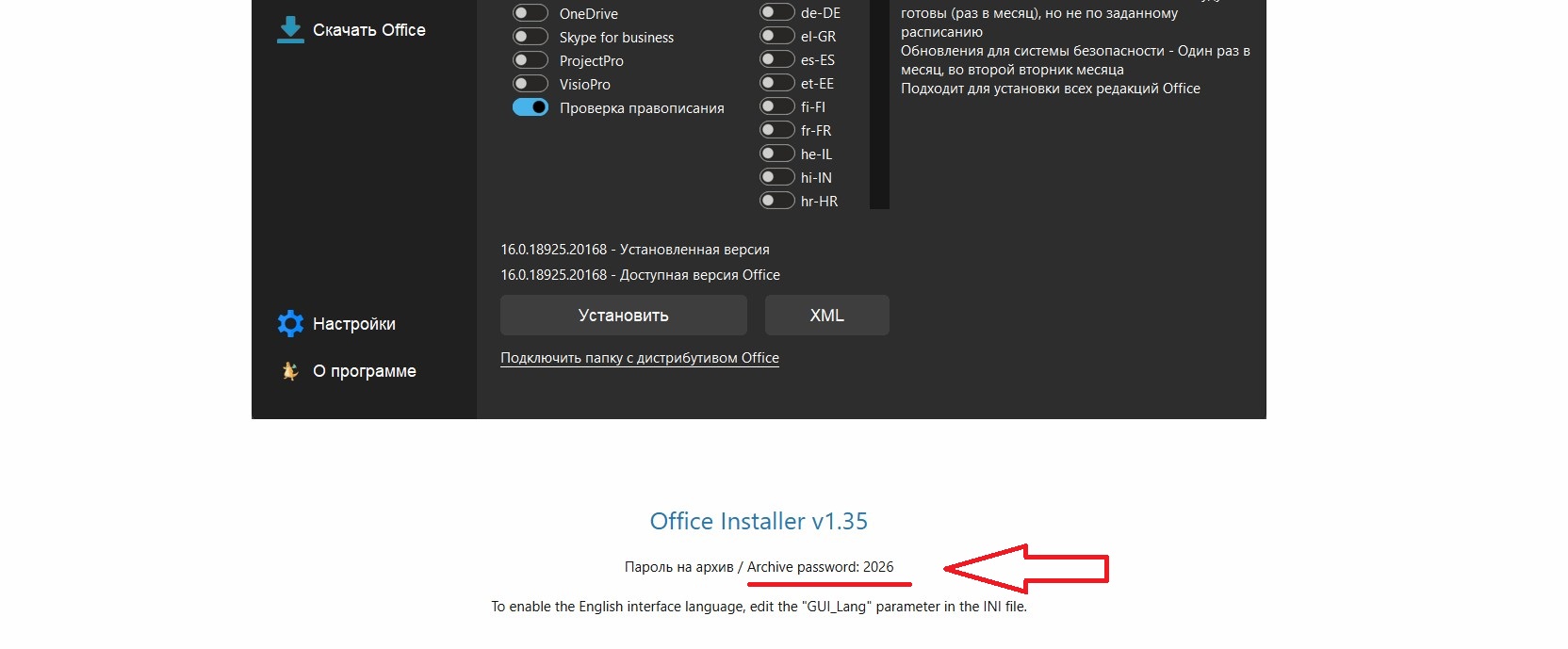Toggle the fr-FR language switch
This screenshot has width=1568, height=649.
(x=777, y=130)
